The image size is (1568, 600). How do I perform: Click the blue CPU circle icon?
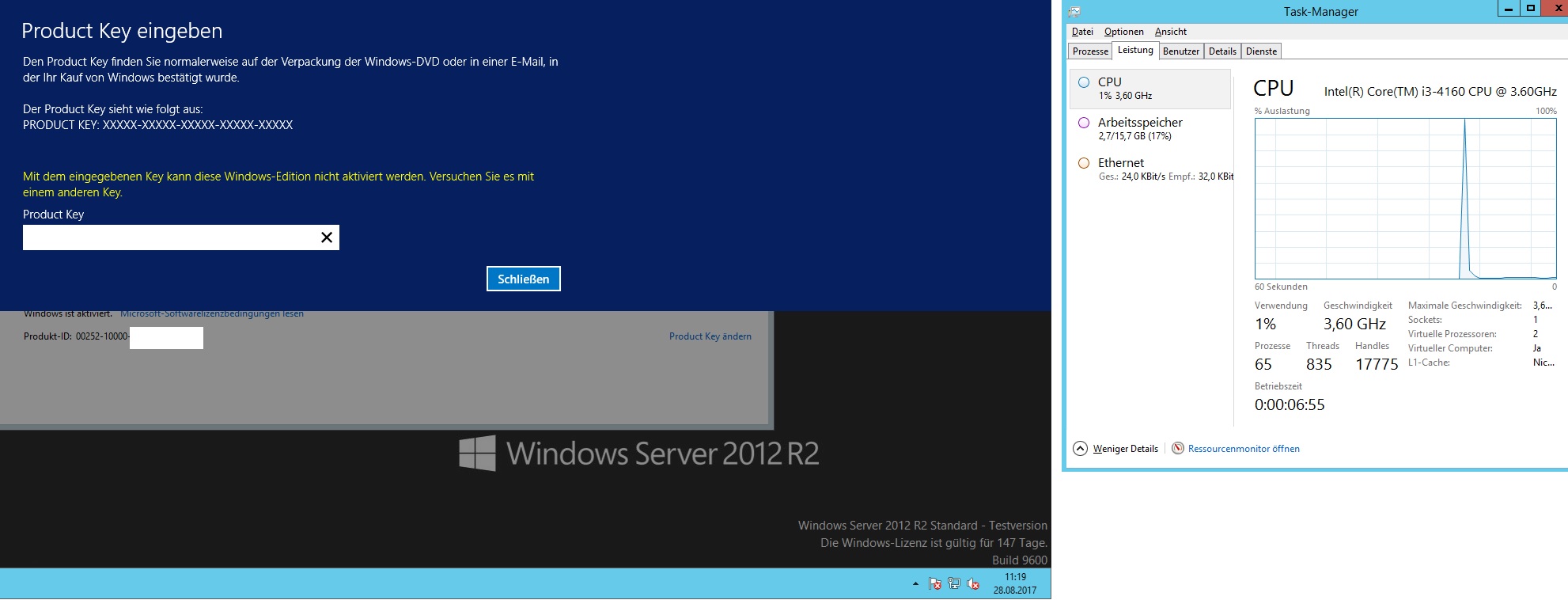pyautogui.click(x=1084, y=82)
